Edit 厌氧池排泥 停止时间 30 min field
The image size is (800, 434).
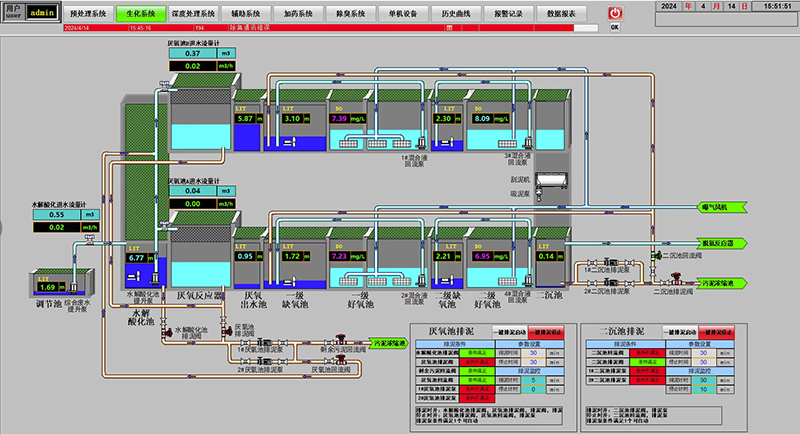click(533, 362)
